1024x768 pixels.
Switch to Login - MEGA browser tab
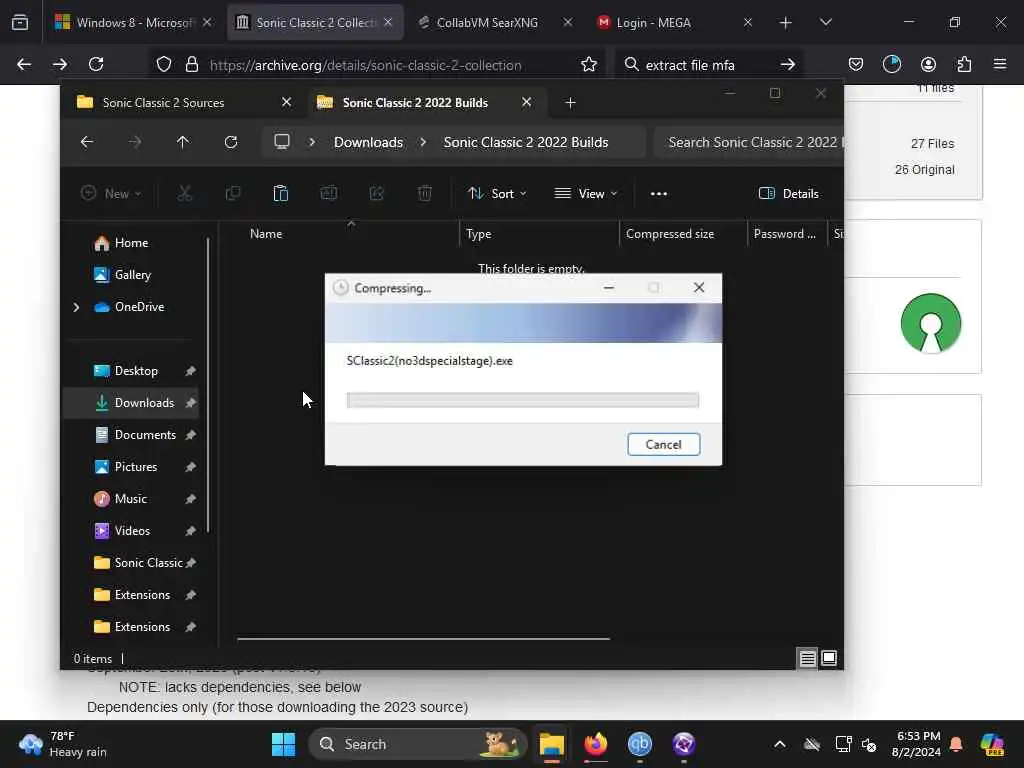tap(675, 22)
